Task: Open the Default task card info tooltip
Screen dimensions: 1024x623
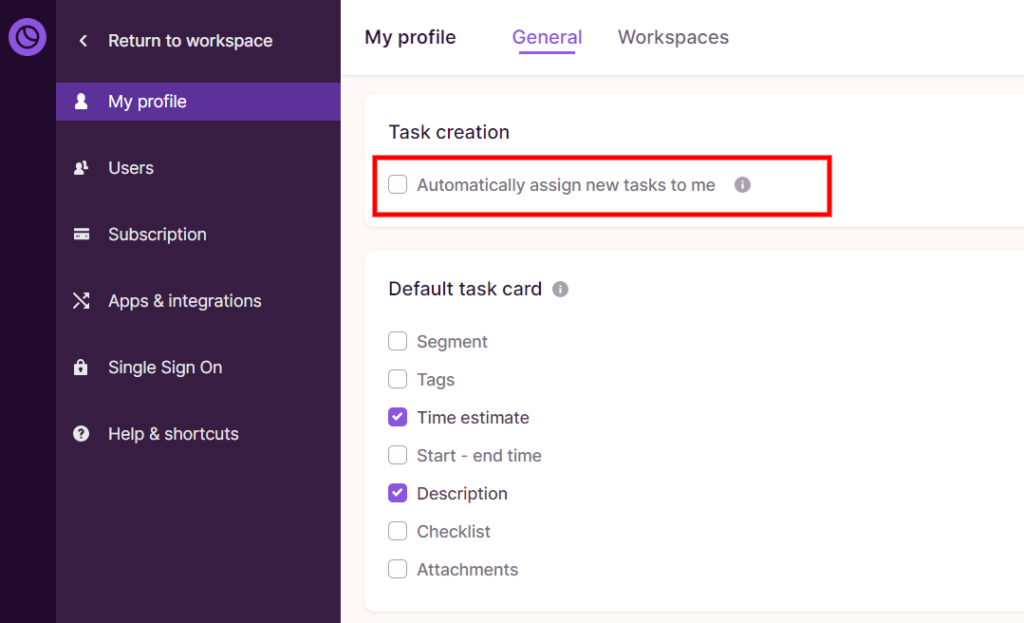Action: pyautogui.click(x=561, y=289)
